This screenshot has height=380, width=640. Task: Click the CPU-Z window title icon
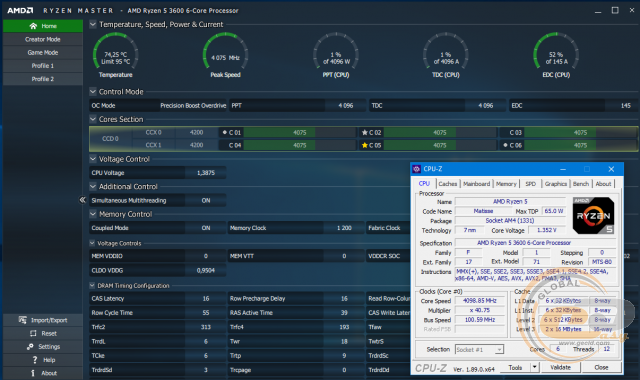tap(416, 169)
